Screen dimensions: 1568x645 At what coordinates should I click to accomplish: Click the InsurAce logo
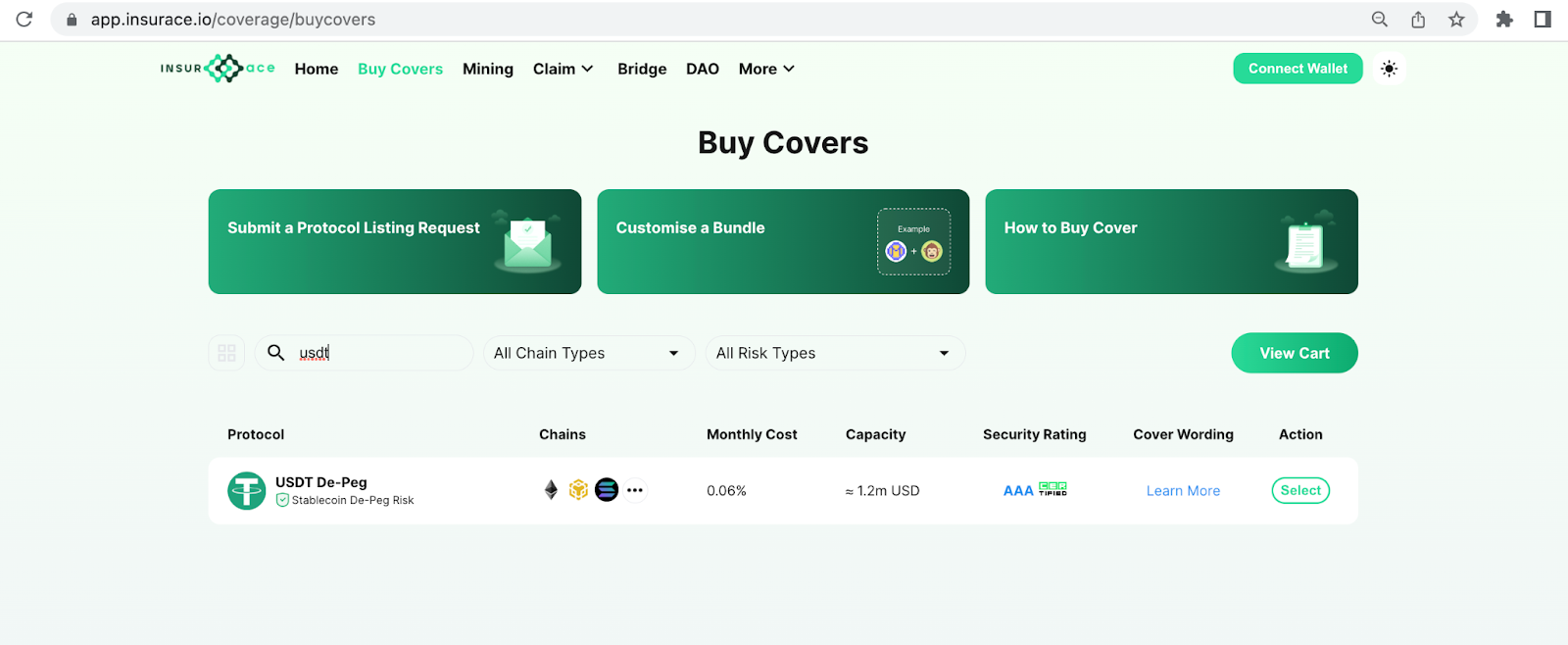218,69
